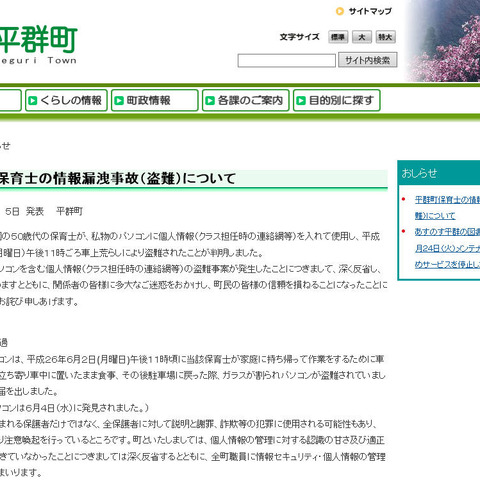
Task: Open the あすのす平群の図書 news link
Action: tap(447, 248)
